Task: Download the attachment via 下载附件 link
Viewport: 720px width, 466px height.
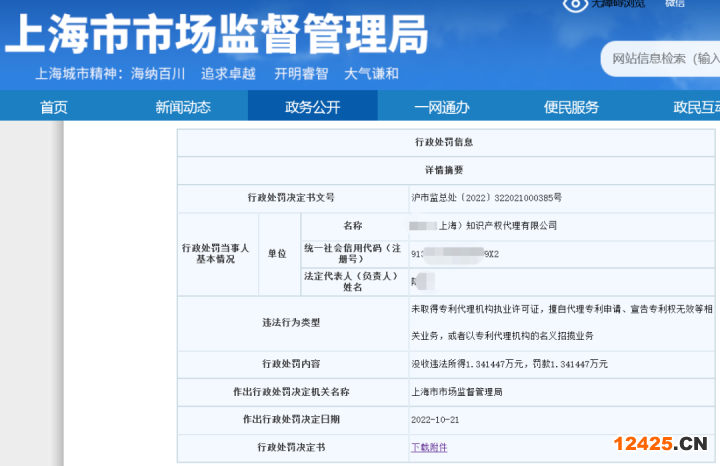Action: pos(429,447)
